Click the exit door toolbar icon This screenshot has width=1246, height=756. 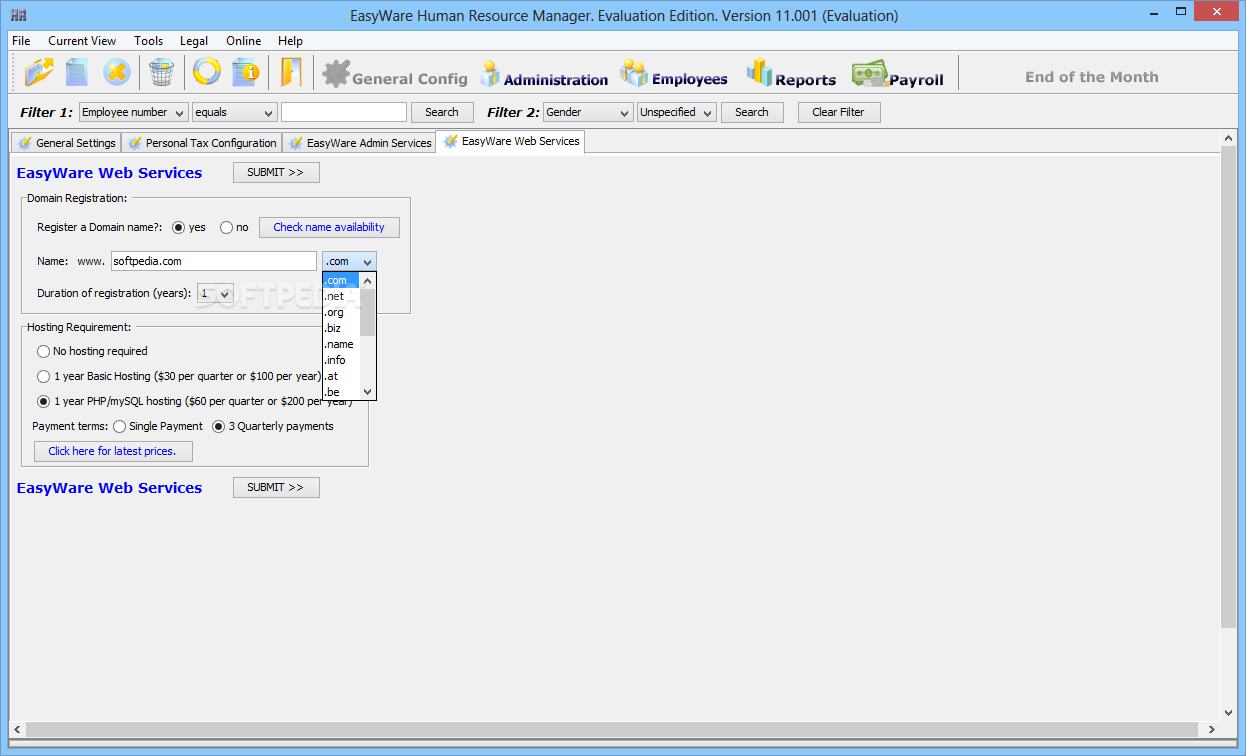tap(290, 72)
